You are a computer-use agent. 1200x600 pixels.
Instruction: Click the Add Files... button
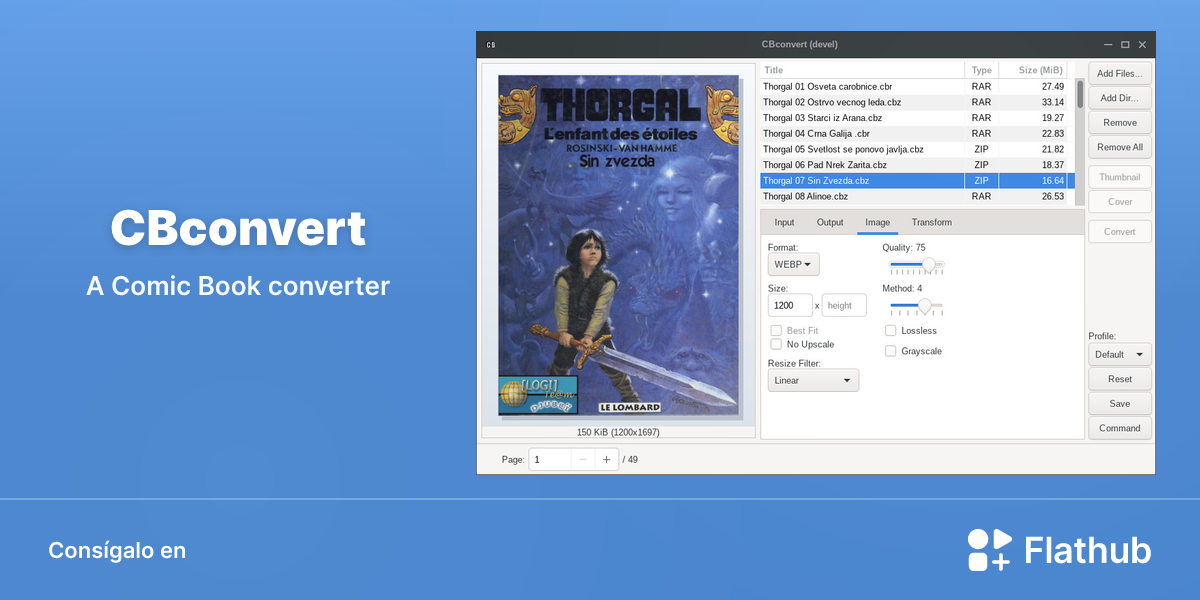pos(1119,73)
